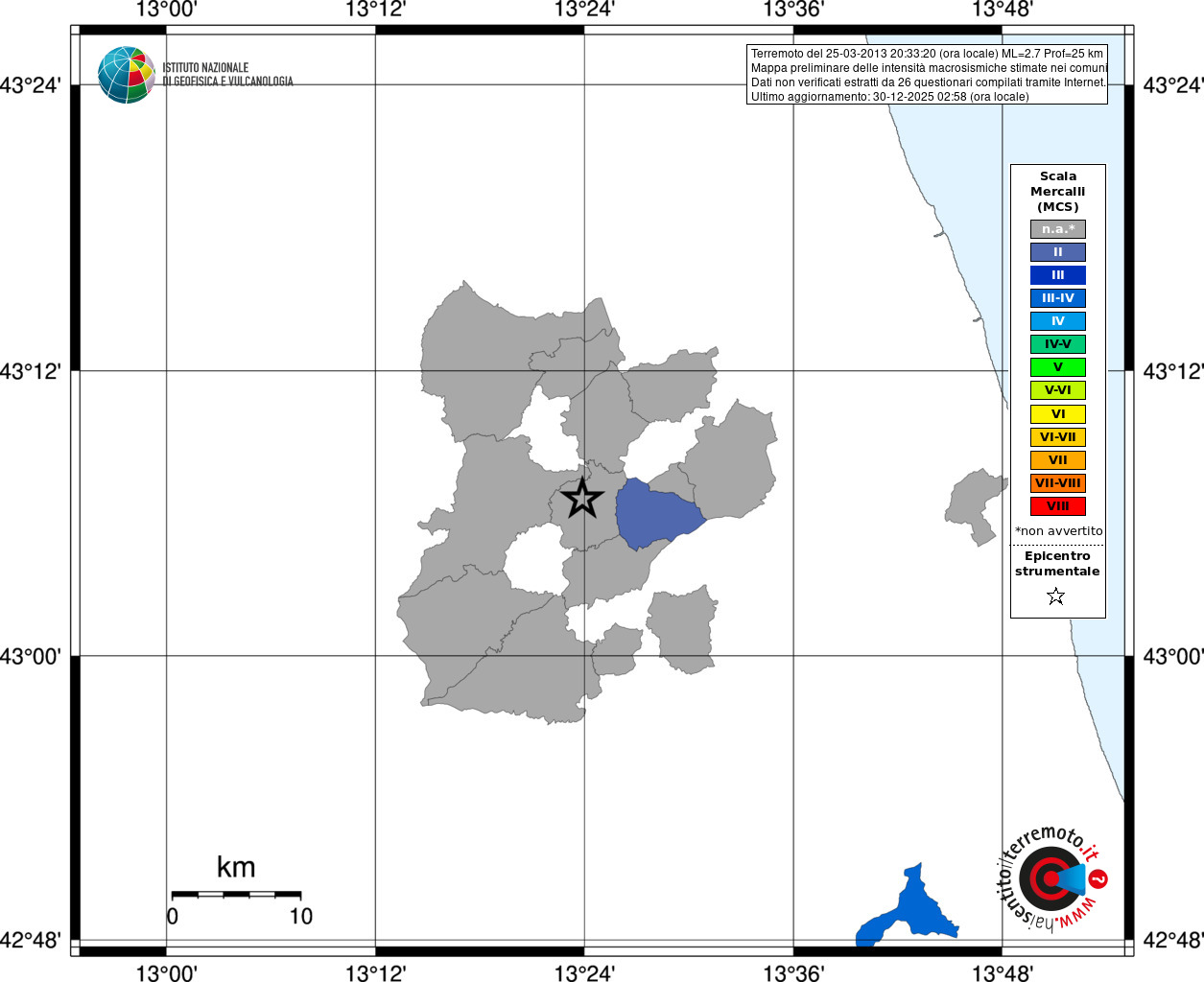Click the 'Scala Mercalli (MCS)' legend title
This screenshot has height=982, width=1204.
[1058, 192]
